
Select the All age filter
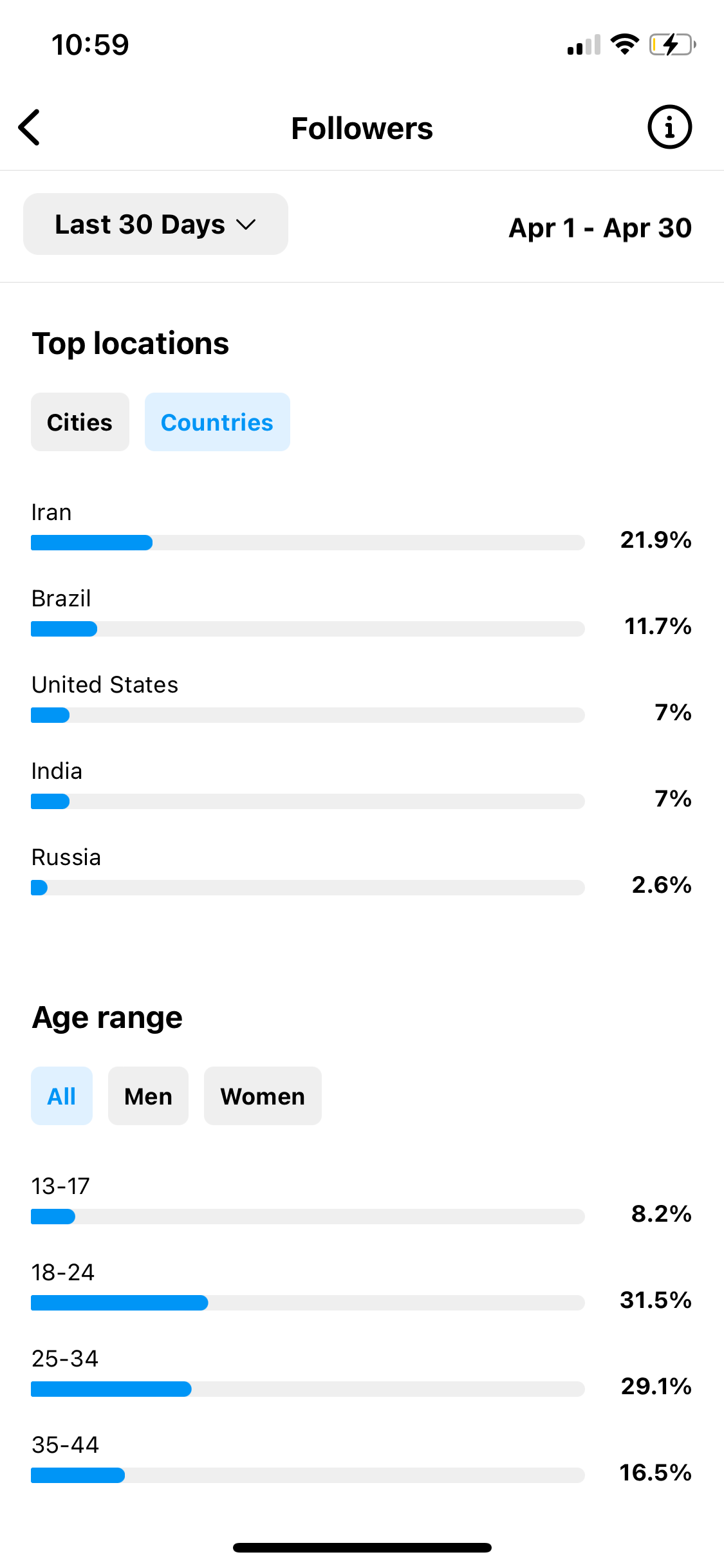point(62,1096)
